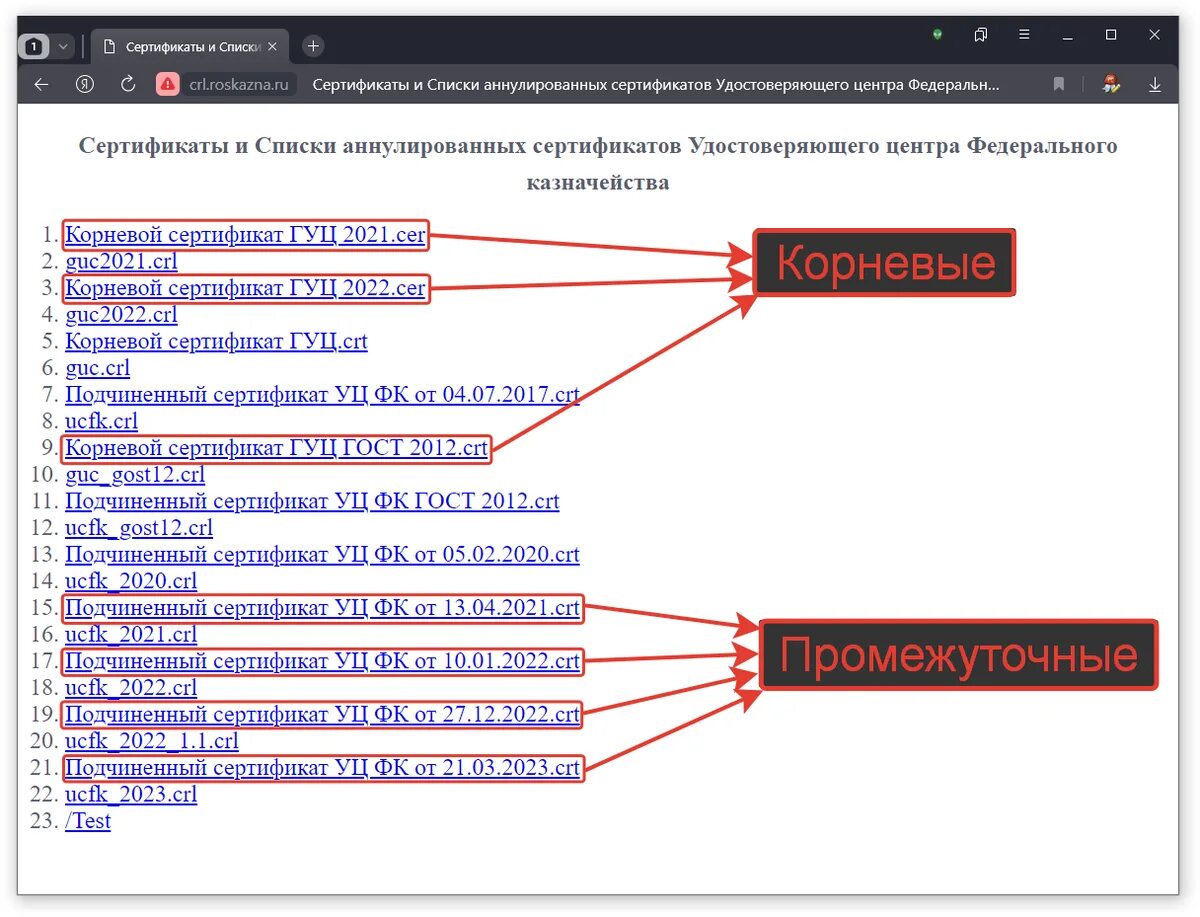Expand the tab list dropdown chevron
This screenshot has width=1200, height=917.
pyautogui.click(x=63, y=46)
